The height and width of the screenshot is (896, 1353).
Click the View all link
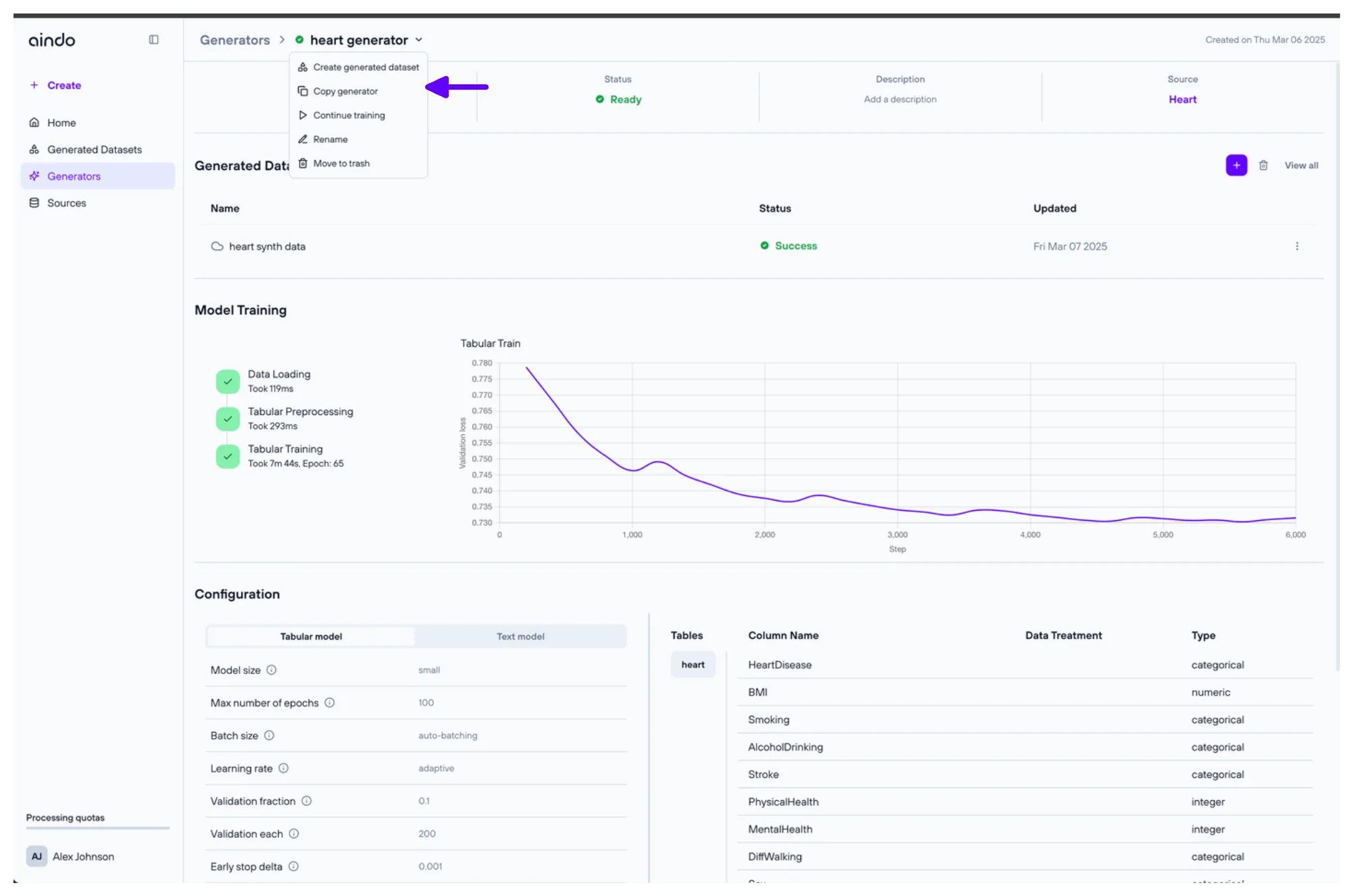1301,165
